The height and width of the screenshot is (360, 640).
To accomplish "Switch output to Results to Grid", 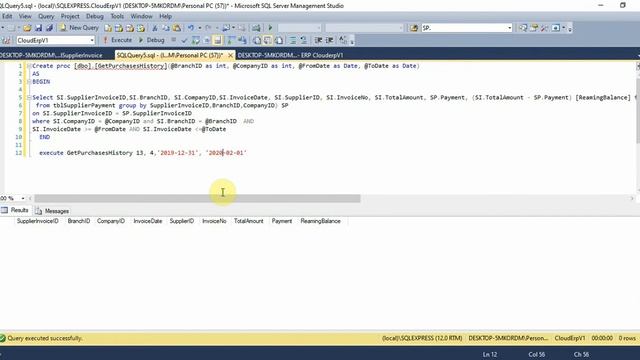I will tap(268, 40).
